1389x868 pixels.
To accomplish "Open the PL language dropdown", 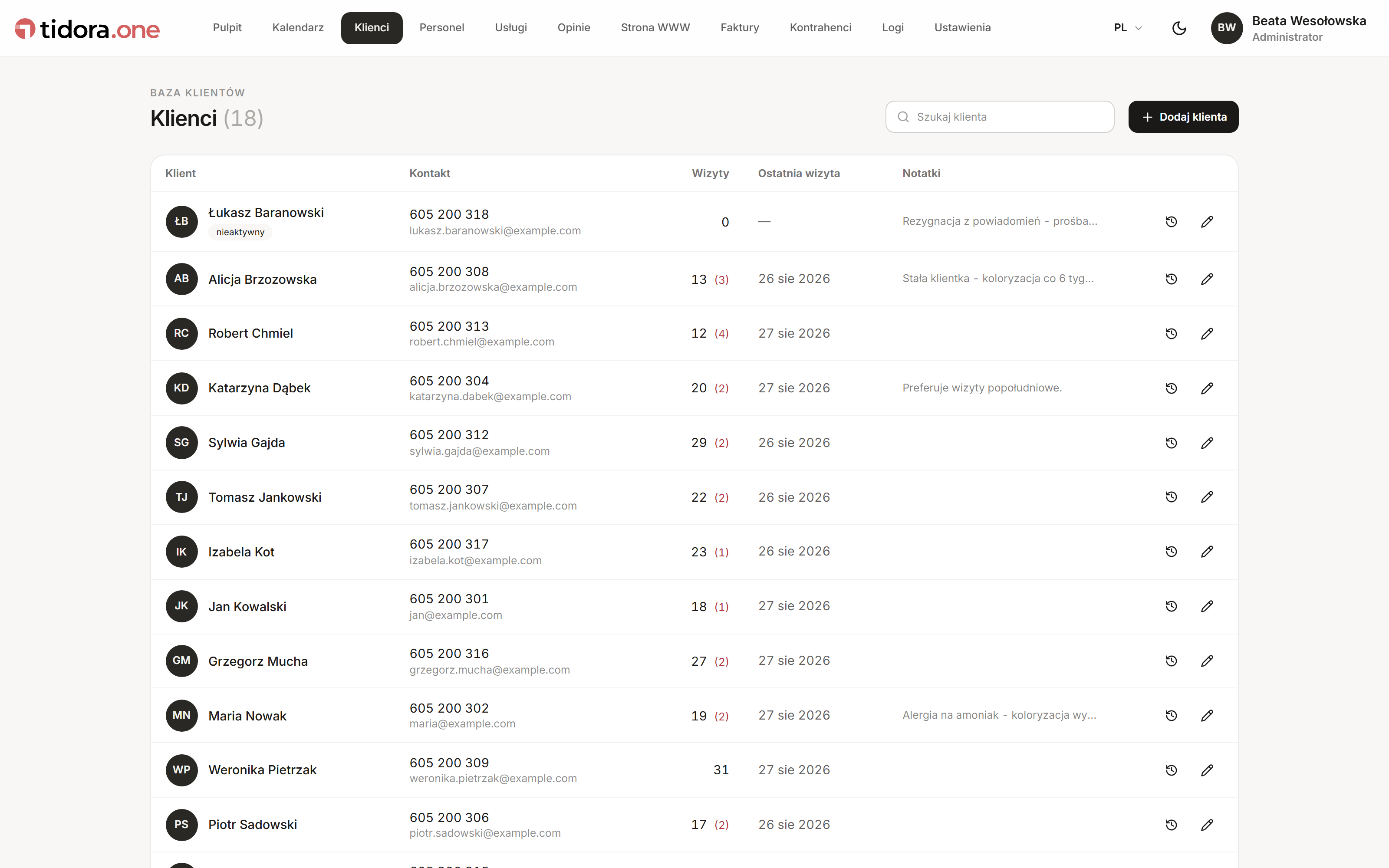I will pyautogui.click(x=1128, y=27).
